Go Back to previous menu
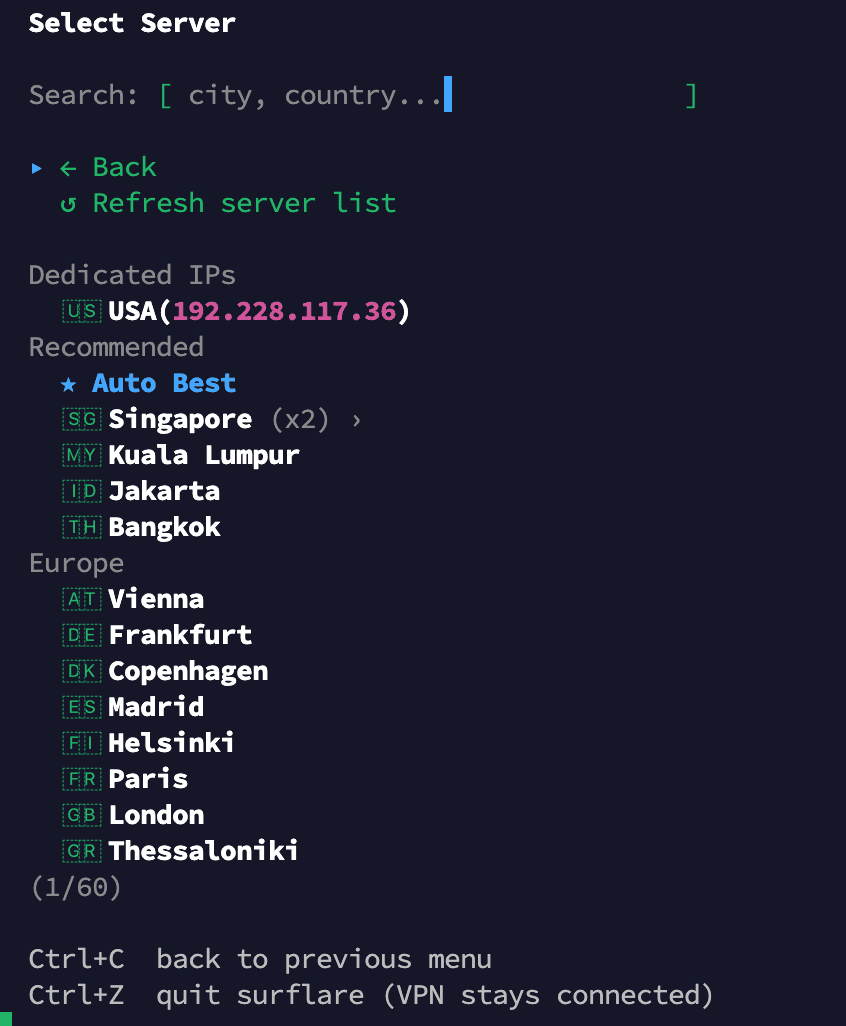This screenshot has width=846, height=1026. 124,168
